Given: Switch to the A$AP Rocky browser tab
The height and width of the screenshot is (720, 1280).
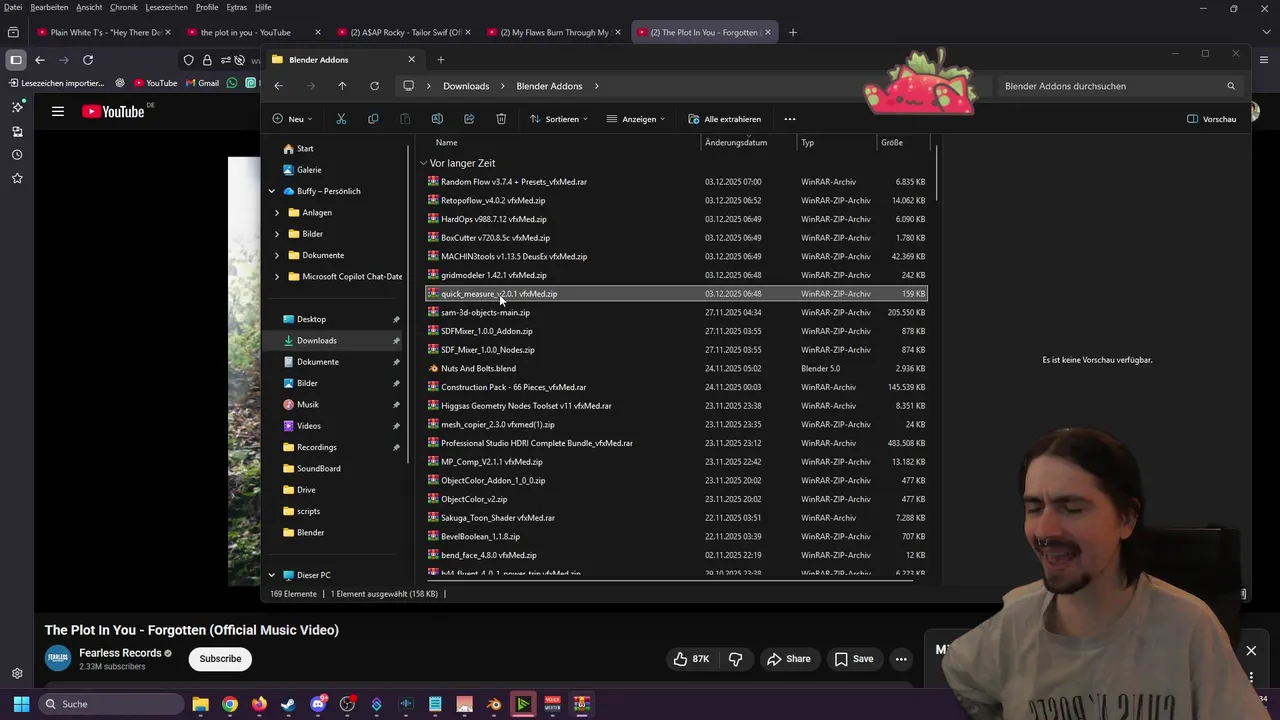Looking at the screenshot, I should tap(402, 32).
